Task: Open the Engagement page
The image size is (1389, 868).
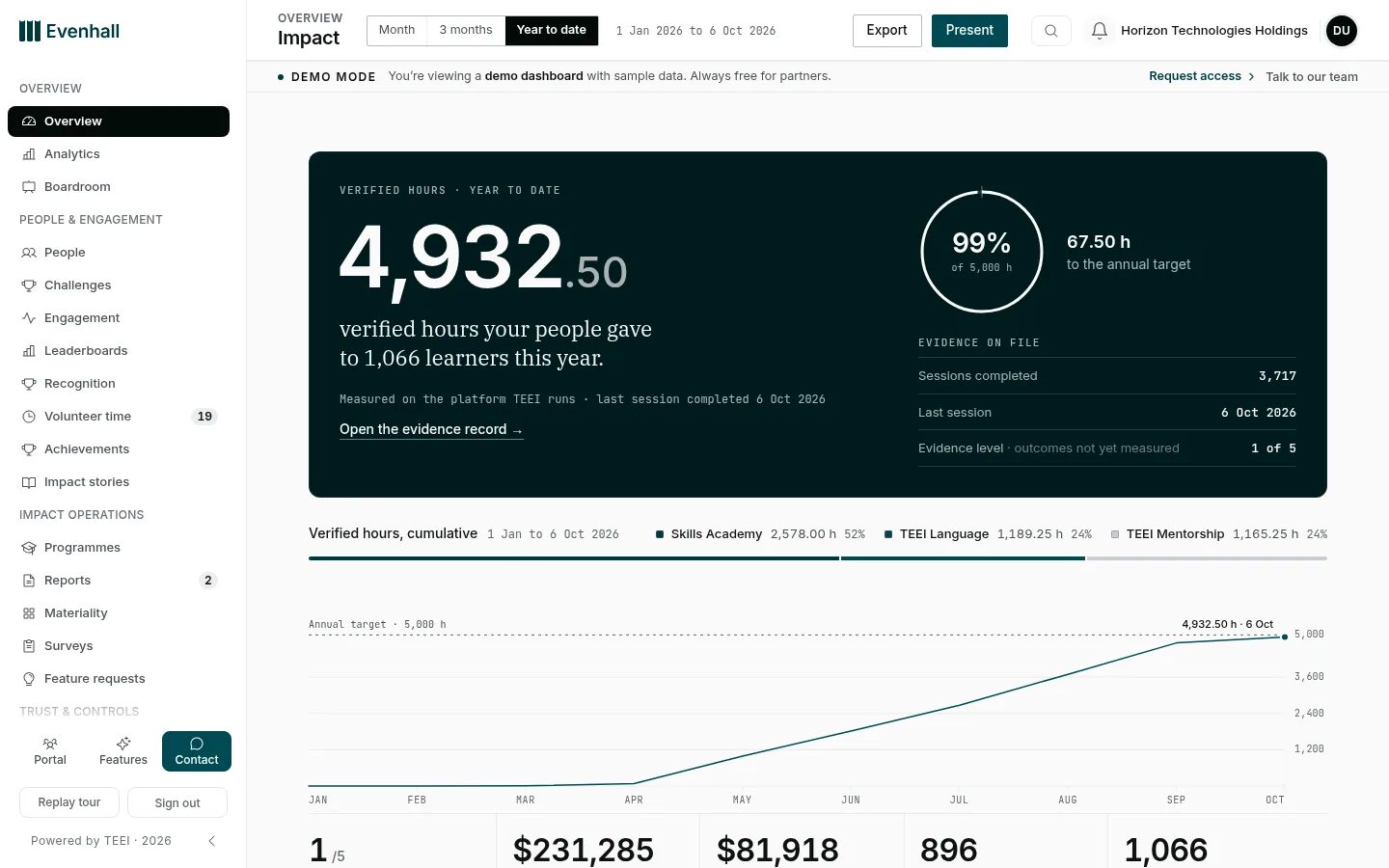Action: 119,318
